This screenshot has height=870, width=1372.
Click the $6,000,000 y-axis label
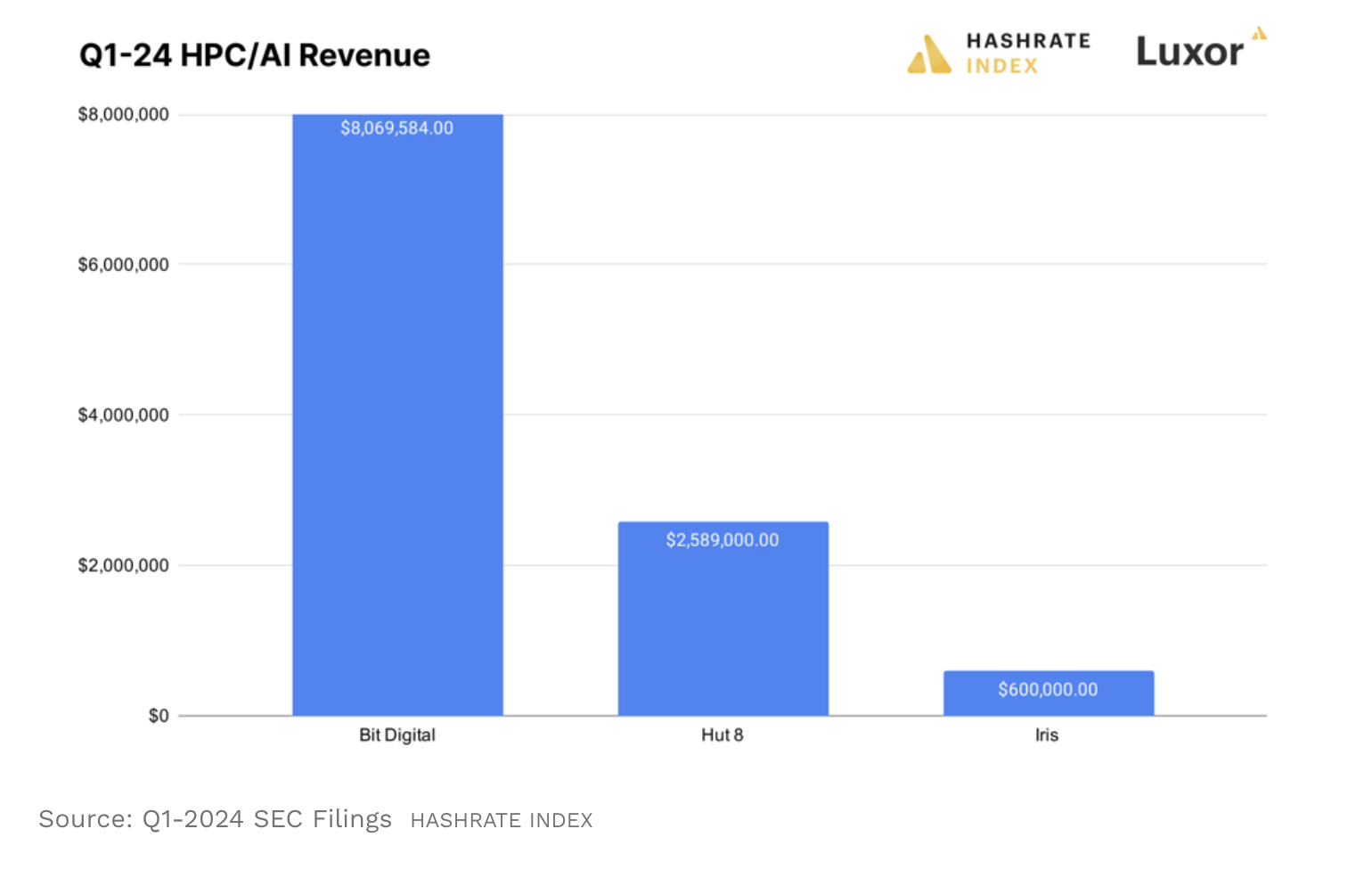click(x=124, y=265)
